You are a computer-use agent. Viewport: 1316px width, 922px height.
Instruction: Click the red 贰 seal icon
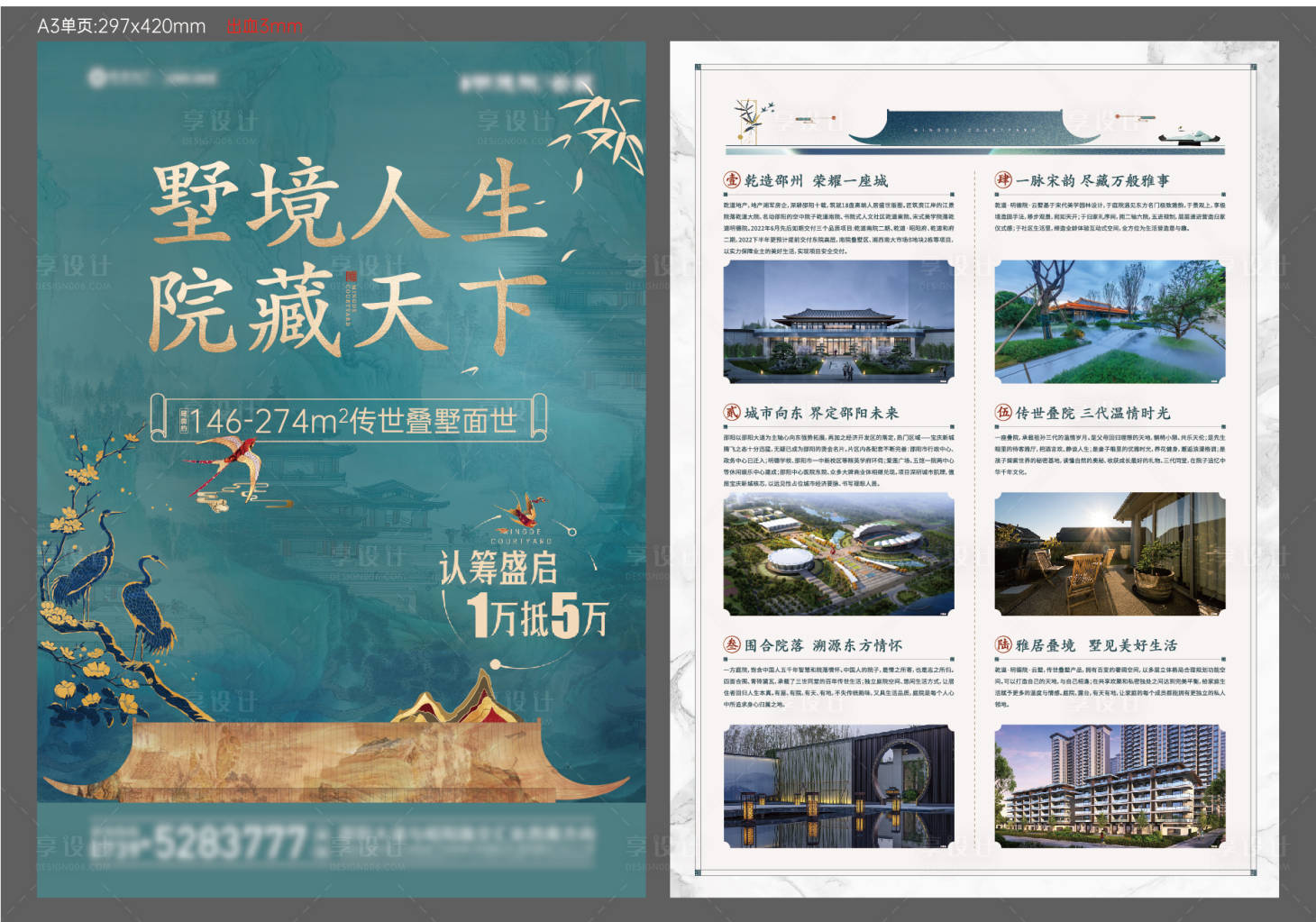click(732, 412)
